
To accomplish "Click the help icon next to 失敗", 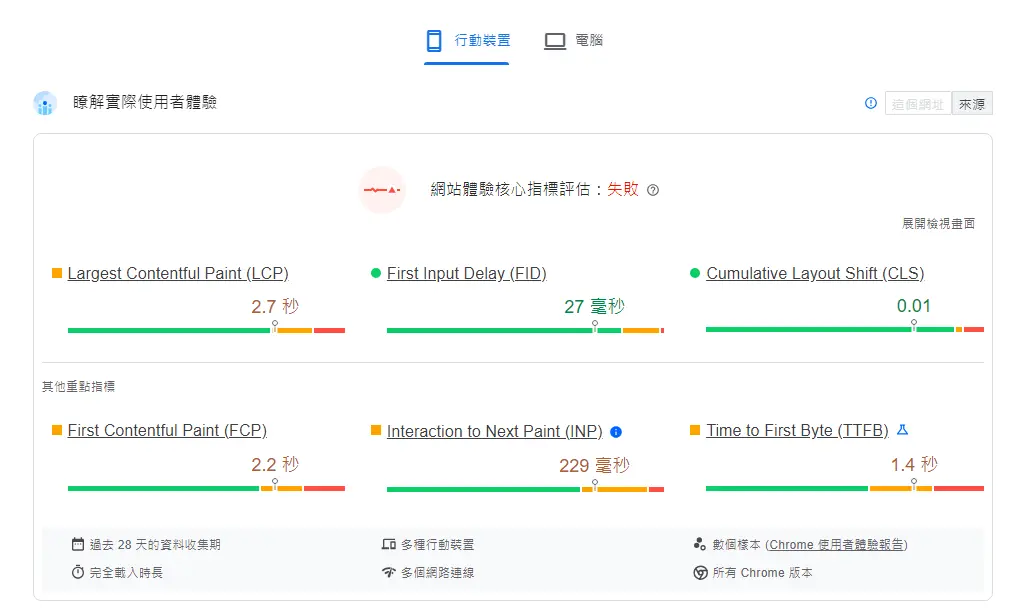I will coord(653,190).
